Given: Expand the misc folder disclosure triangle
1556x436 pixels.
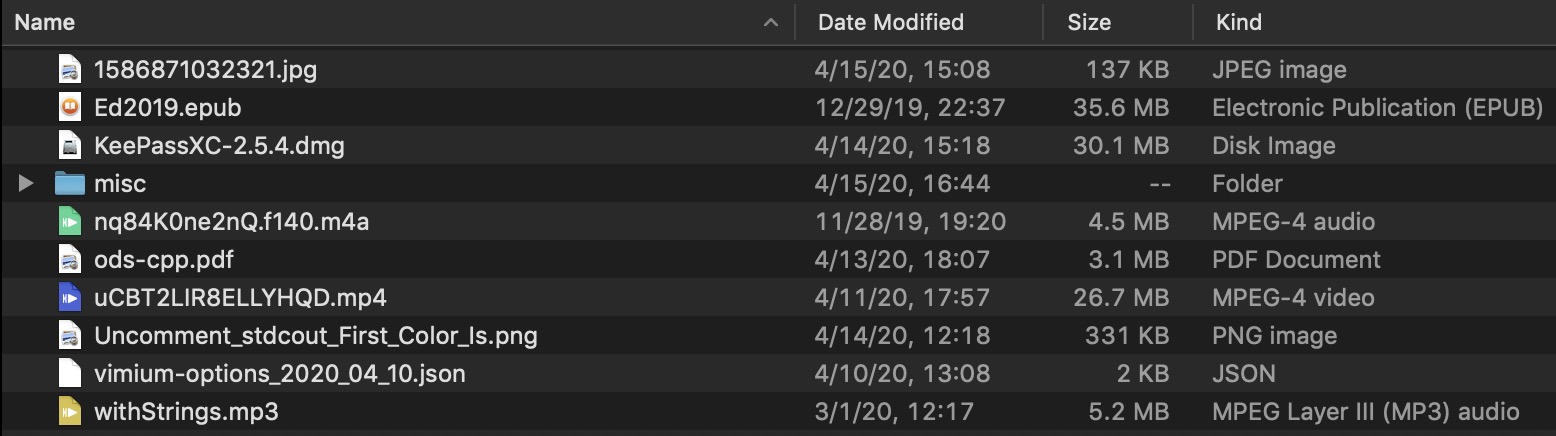Looking at the screenshot, I should tap(27, 184).
